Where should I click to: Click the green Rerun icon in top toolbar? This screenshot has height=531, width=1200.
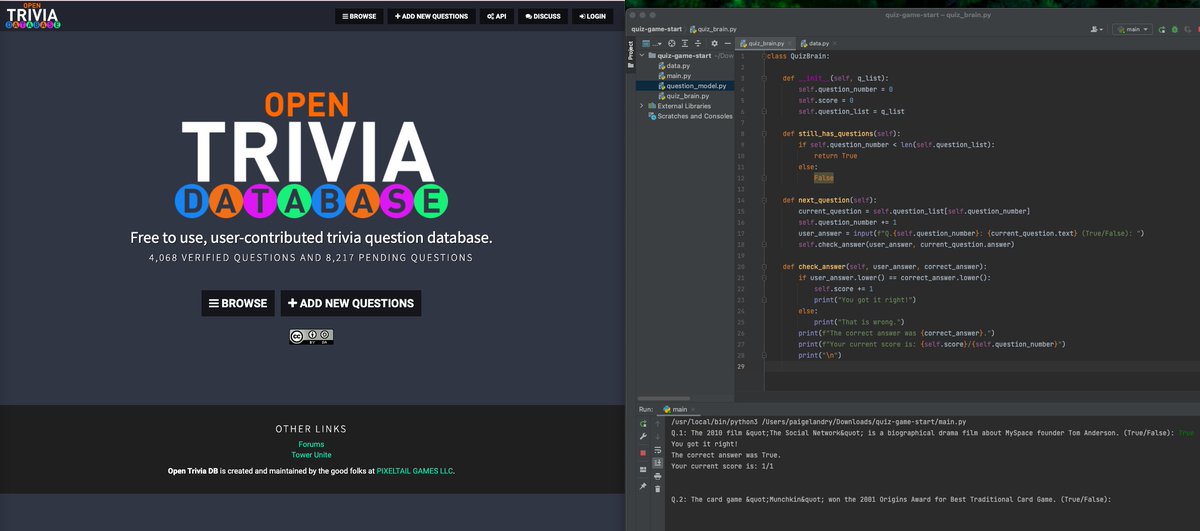coord(1162,29)
